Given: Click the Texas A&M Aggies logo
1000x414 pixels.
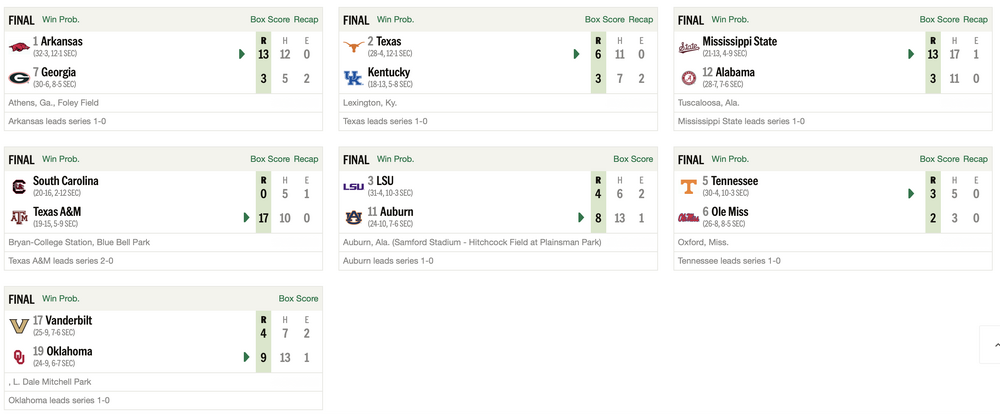Looking at the screenshot, I should coord(19,218).
